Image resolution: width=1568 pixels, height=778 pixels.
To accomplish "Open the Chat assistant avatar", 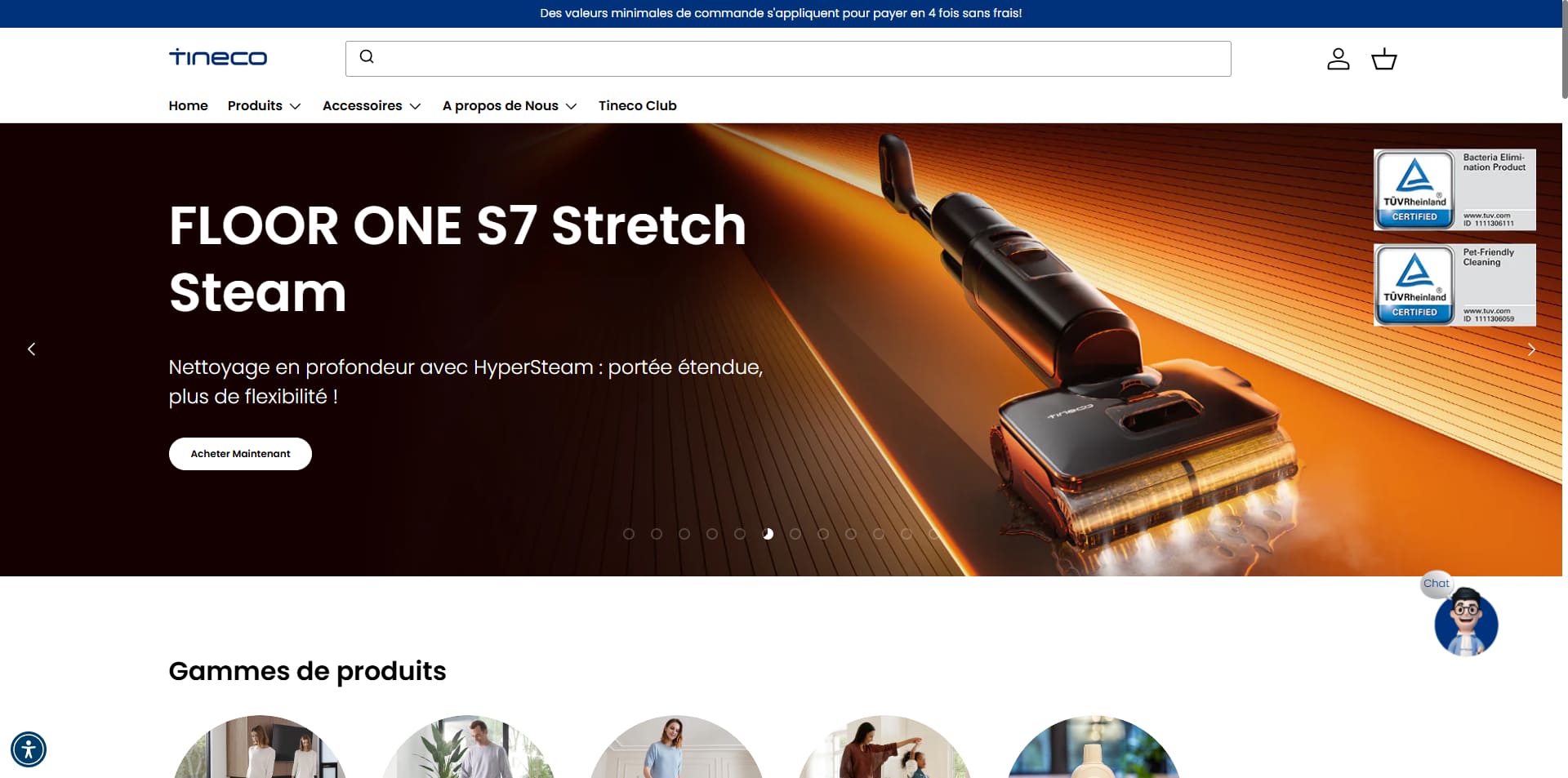I will coord(1466,623).
